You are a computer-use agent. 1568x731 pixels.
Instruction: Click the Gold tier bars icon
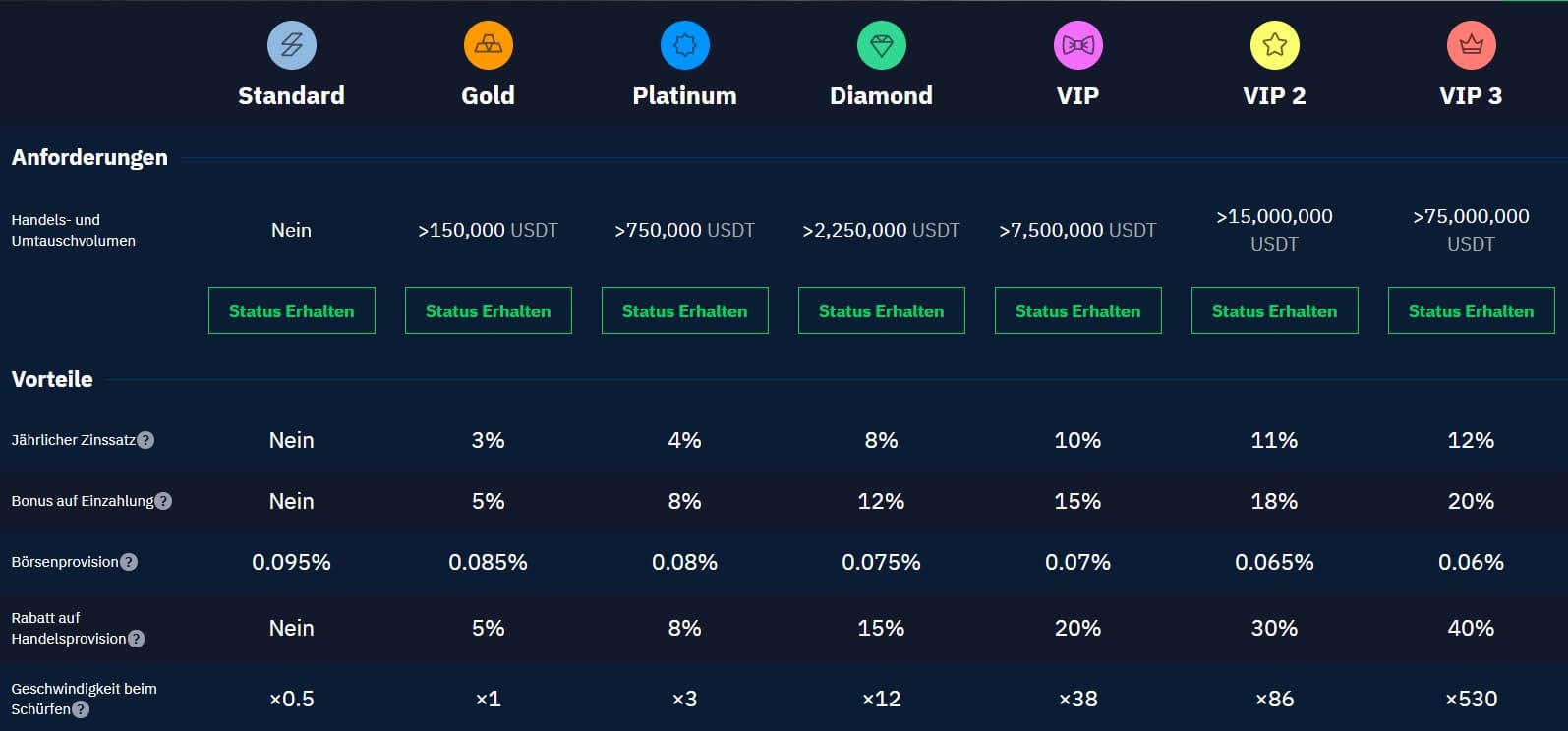(x=488, y=45)
